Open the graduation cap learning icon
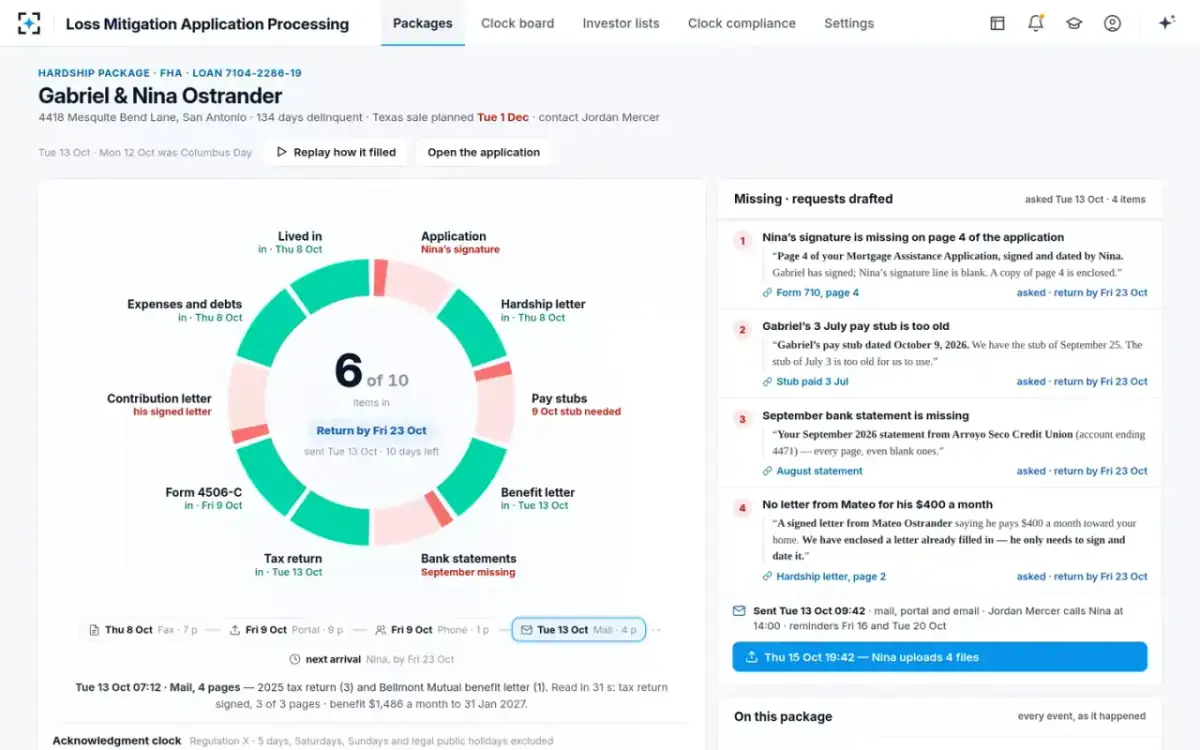Viewport: 1200px width, 750px height. coord(1074,23)
